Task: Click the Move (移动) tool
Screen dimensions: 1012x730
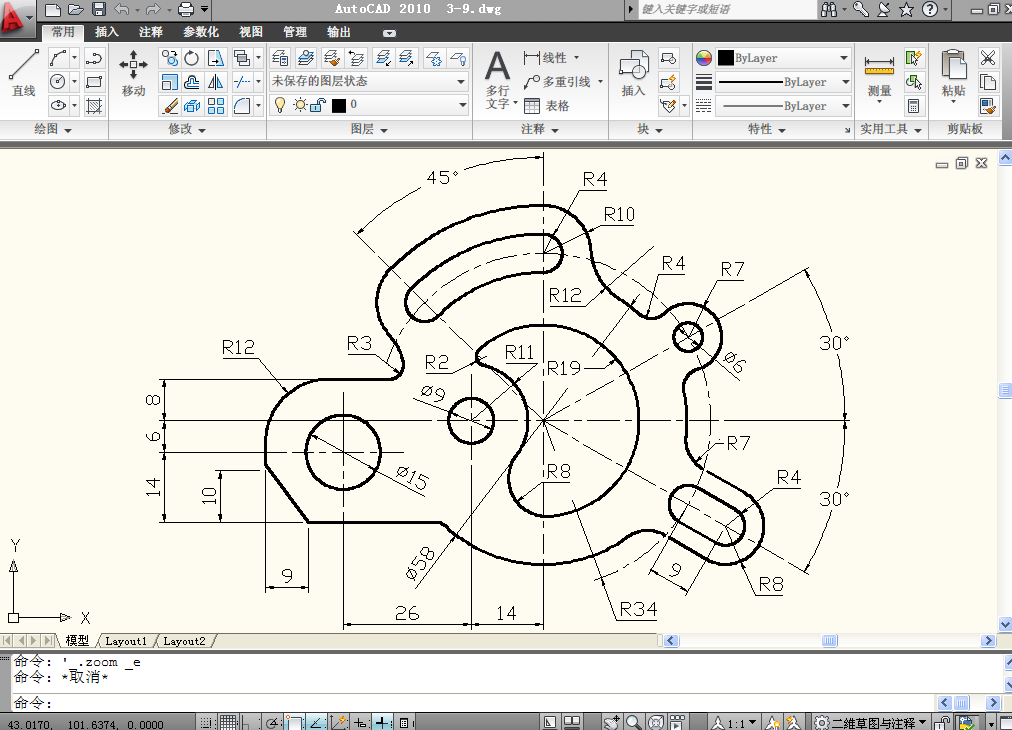Action: pyautogui.click(x=133, y=72)
